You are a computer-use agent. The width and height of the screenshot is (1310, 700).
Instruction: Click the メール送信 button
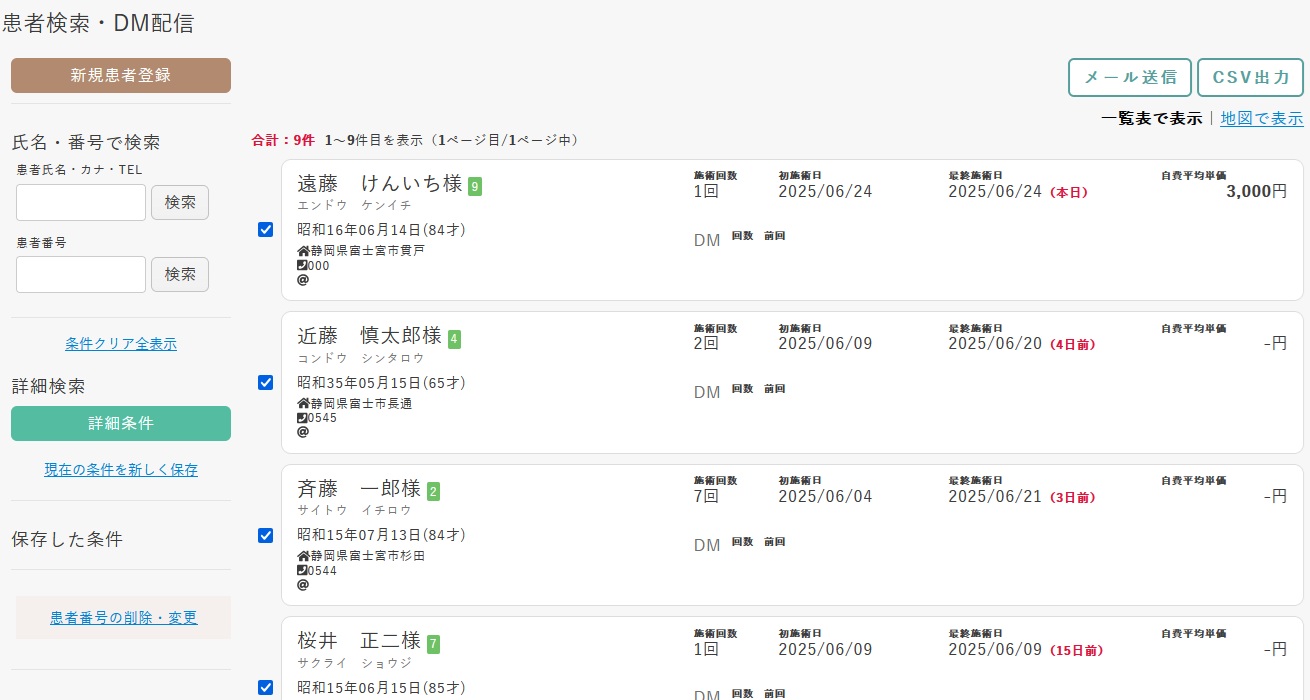(1130, 77)
